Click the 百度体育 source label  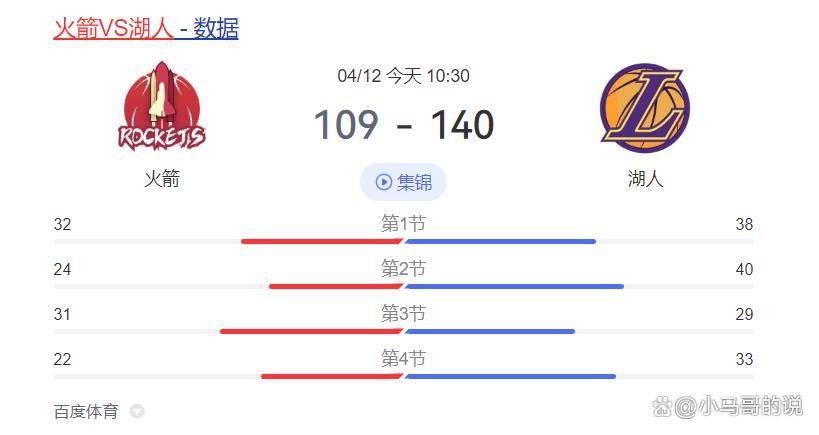[x=86, y=412]
